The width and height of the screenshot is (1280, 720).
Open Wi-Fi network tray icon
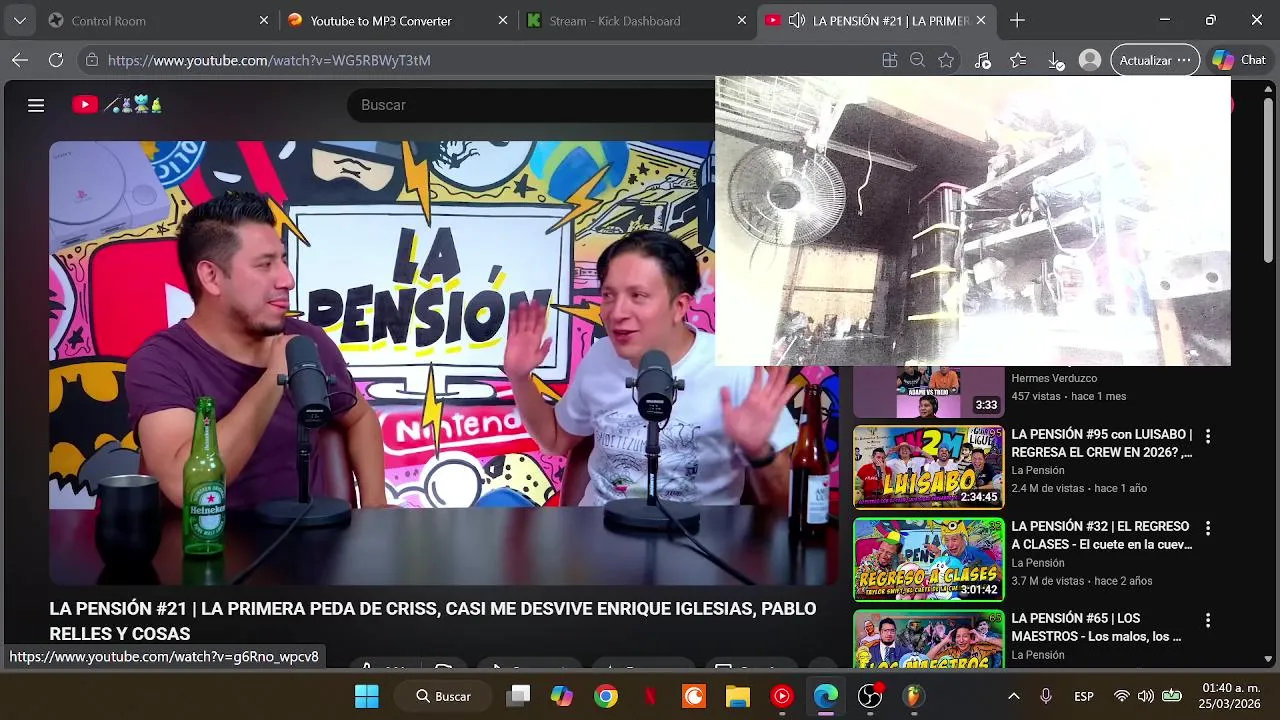[1122, 696]
